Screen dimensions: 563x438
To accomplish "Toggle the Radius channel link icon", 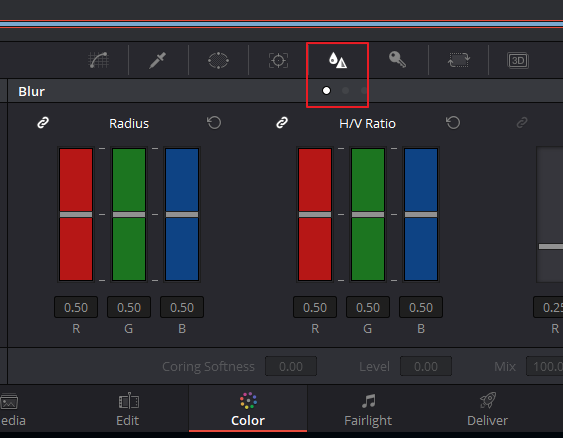I will (43, 123).
